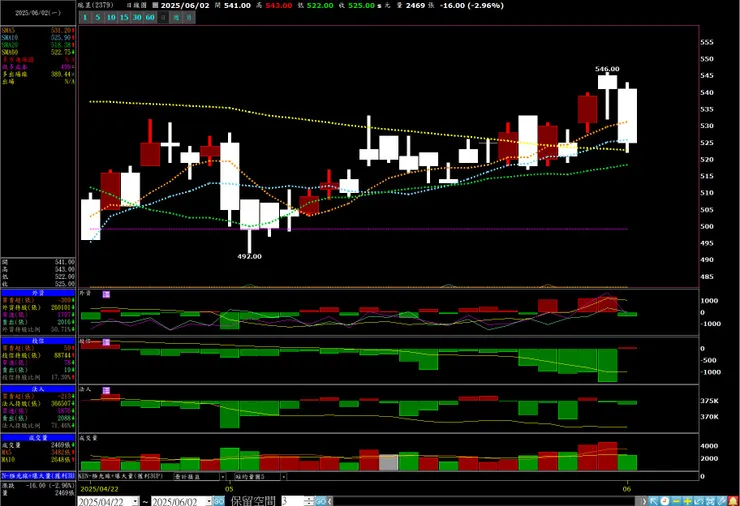The image size is (740, 506).
Task: Click the -16.00 (-2.96%) change in header
Action: [x=471, y=6]
